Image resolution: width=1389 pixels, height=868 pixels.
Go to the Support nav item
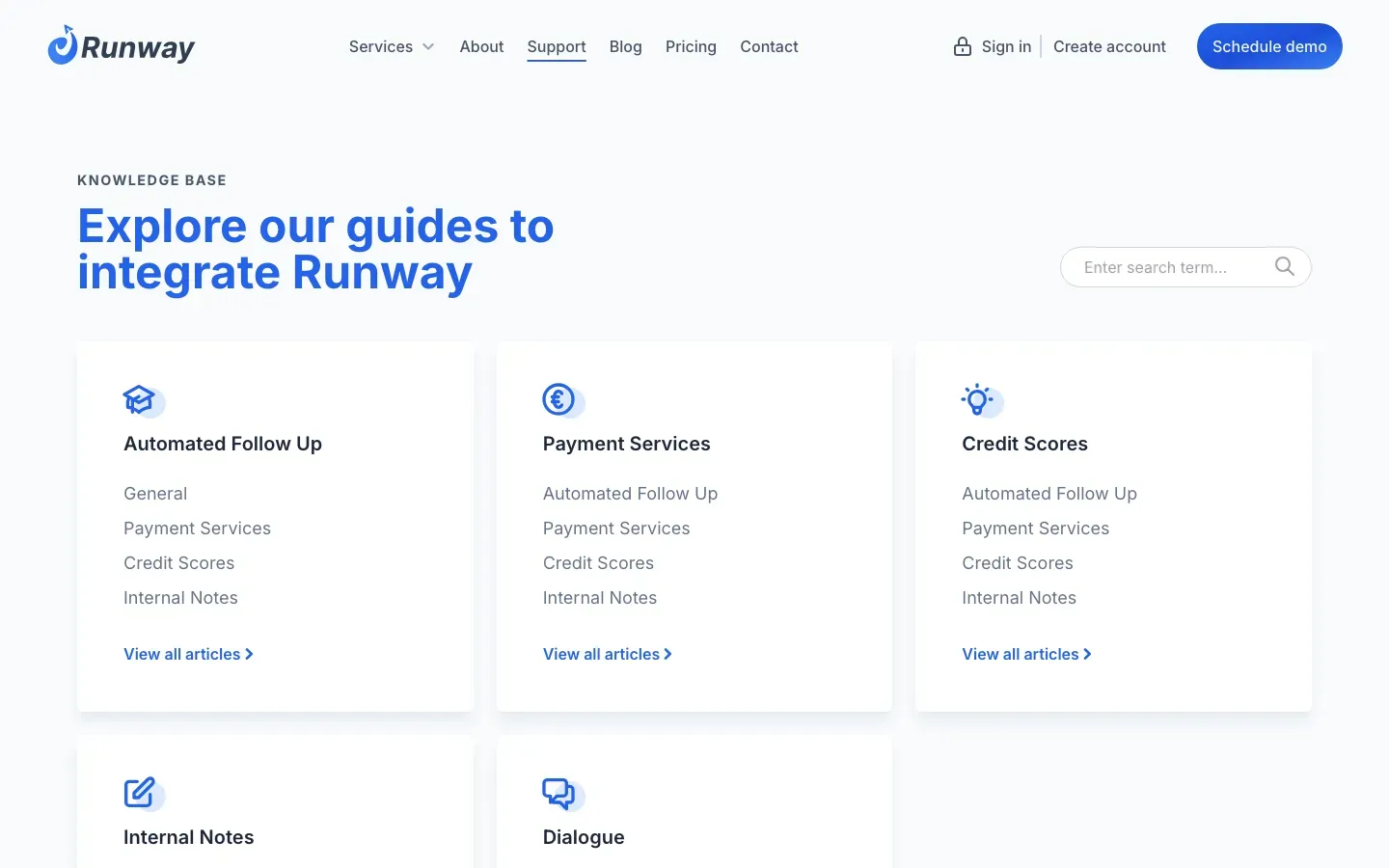point(557,46)
